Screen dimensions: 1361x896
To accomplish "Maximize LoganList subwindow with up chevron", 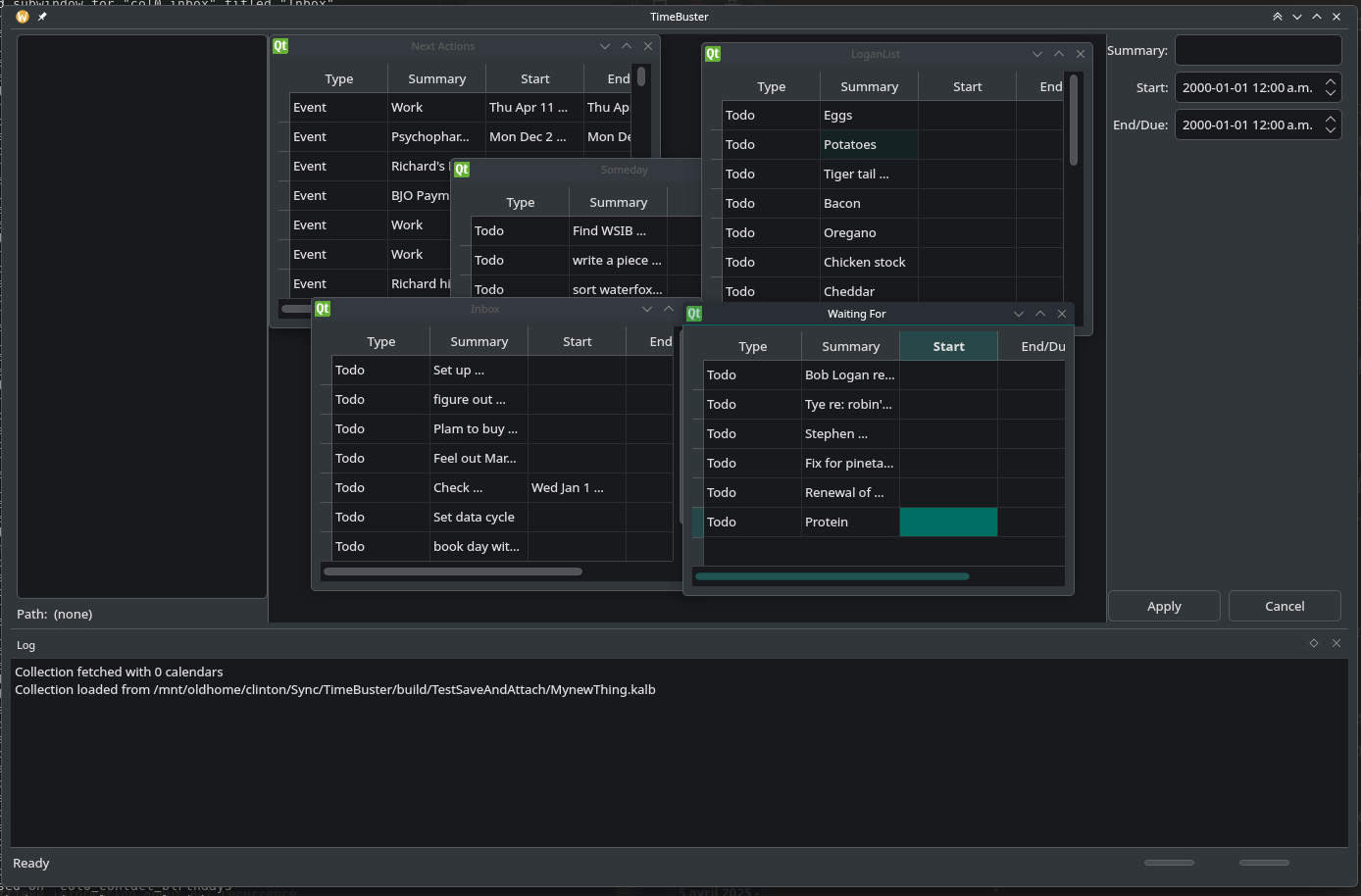I will pyautogui.click(x=1059, y=54).
